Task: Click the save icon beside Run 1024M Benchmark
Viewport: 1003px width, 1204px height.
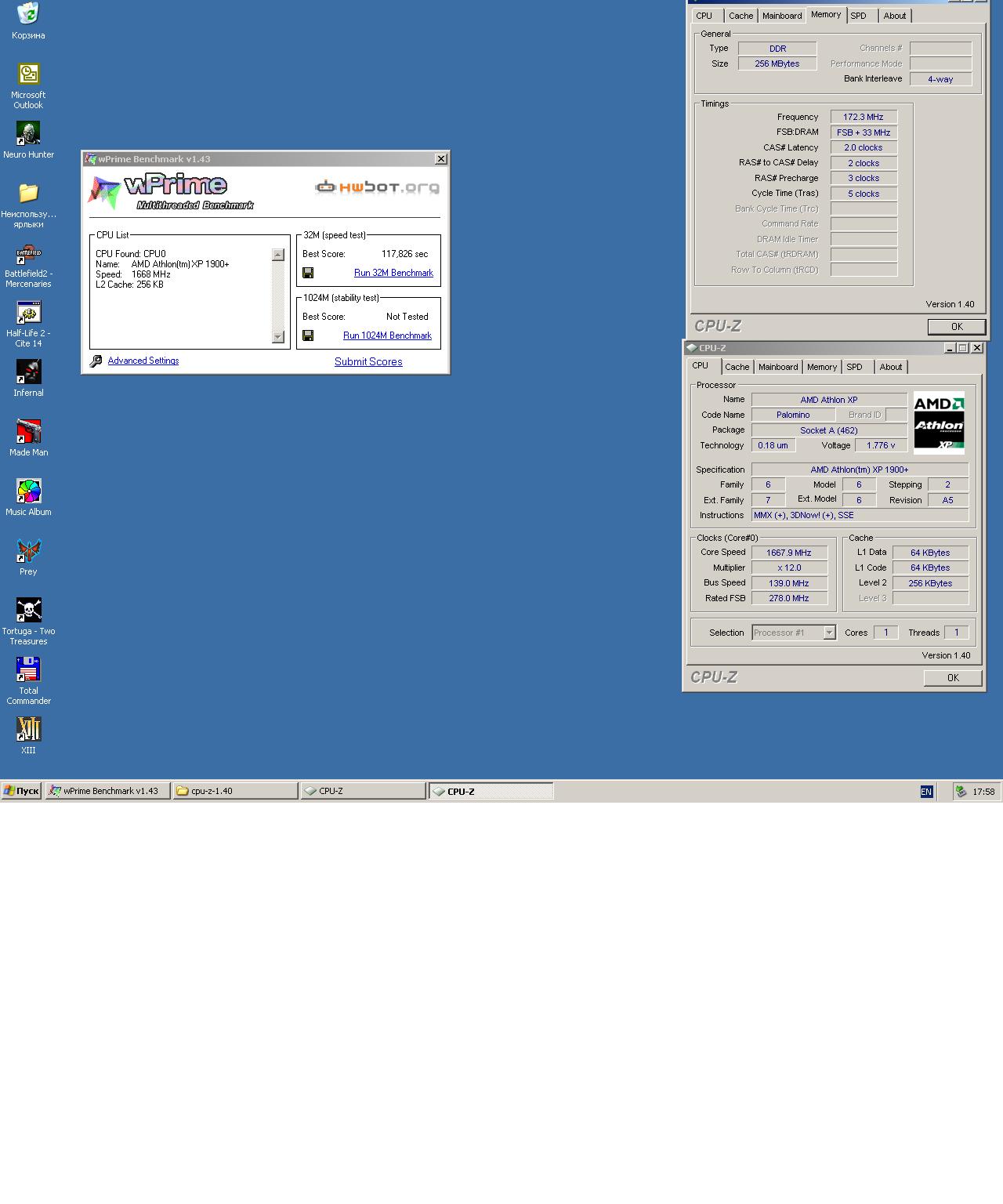Action: coord(308,335)
